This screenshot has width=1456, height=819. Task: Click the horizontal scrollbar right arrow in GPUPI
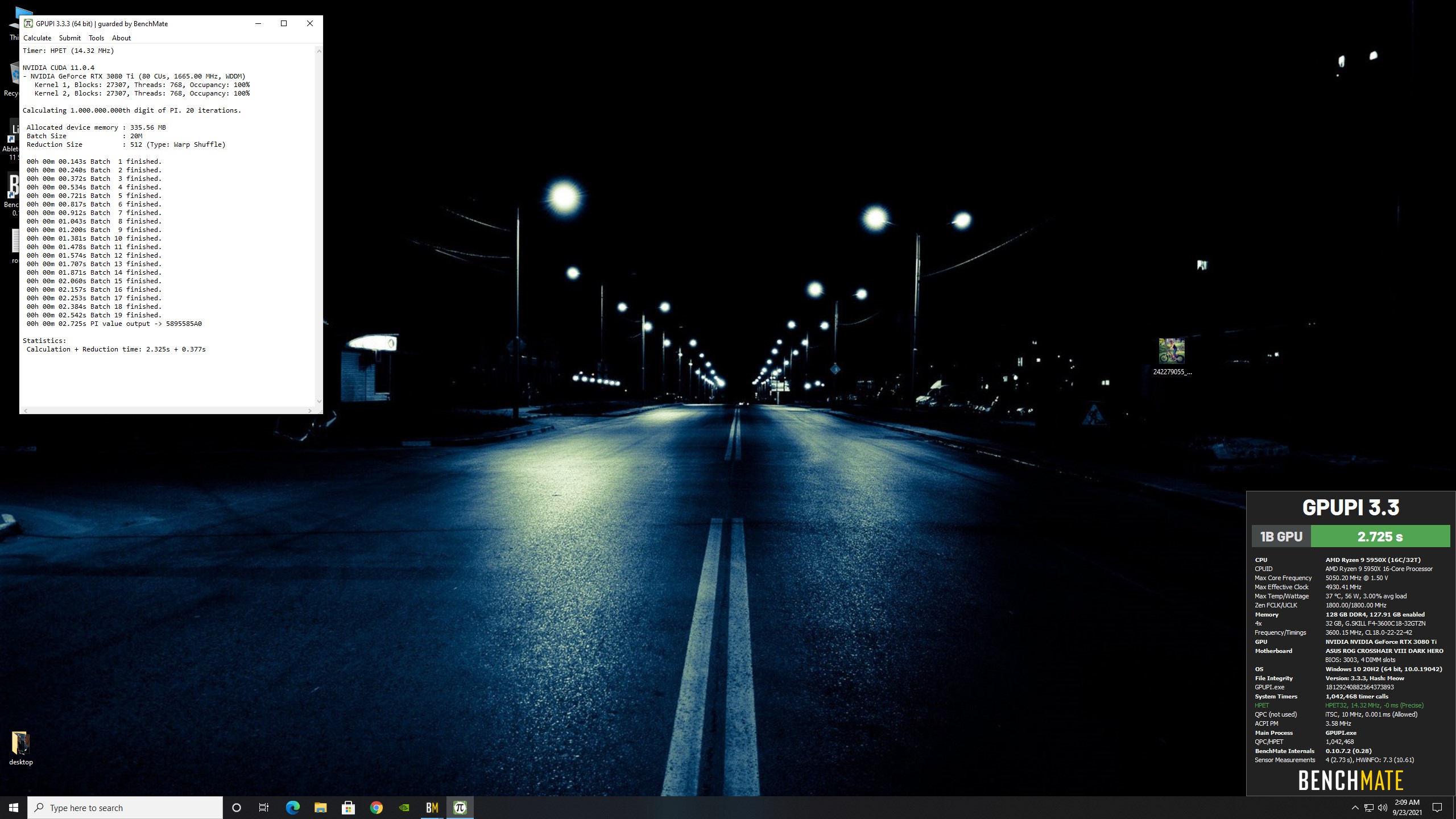[310, 410]
